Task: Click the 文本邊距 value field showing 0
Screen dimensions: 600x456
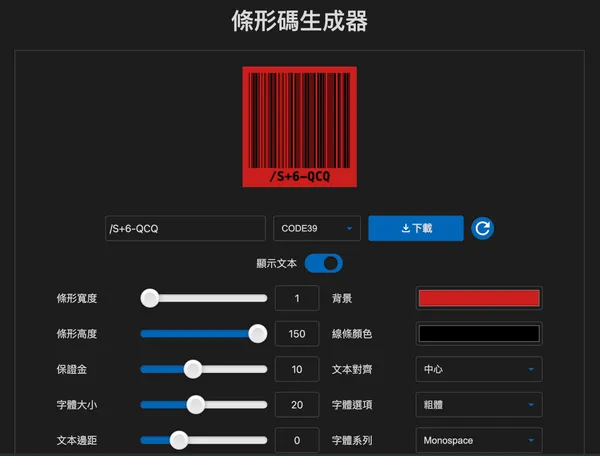Action: pos(297,440)
